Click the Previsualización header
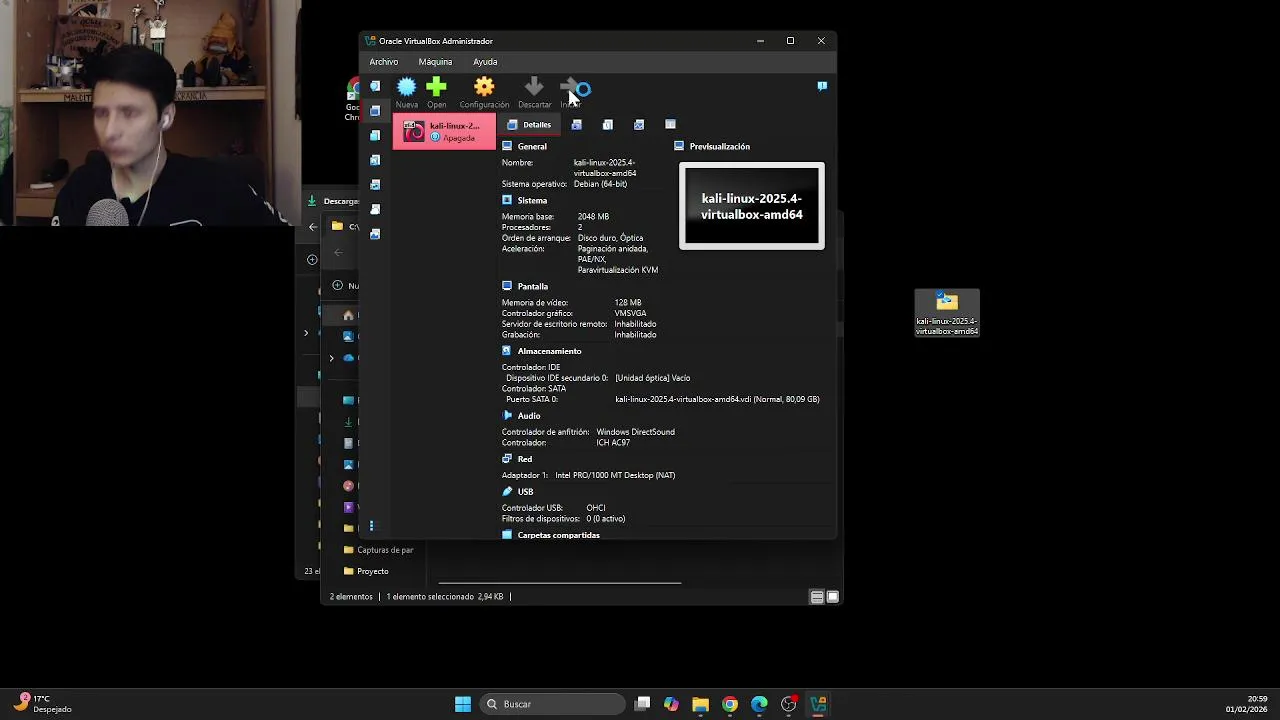 [719, 147]
